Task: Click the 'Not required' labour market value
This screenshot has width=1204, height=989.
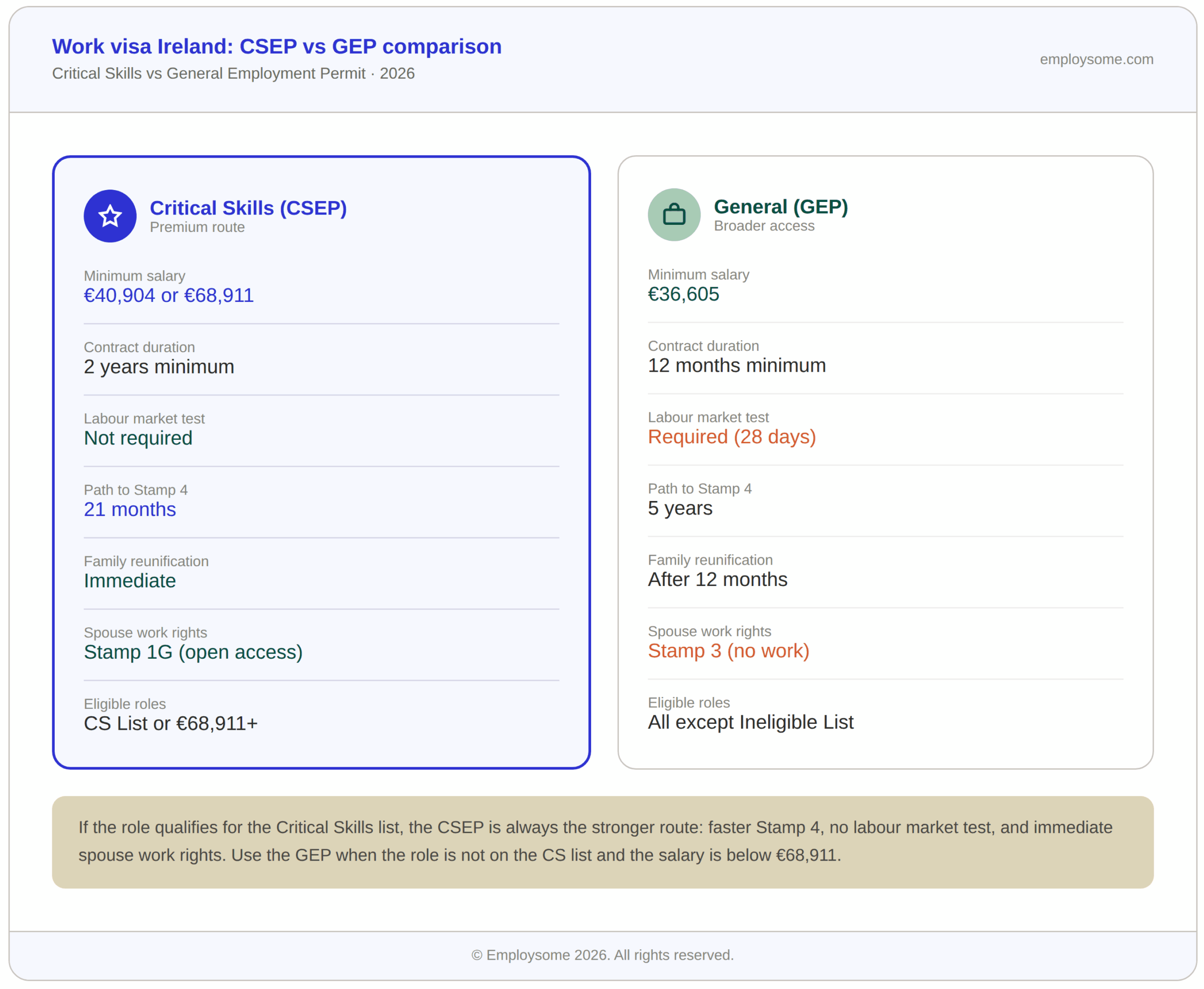Action: pos(138,437)
